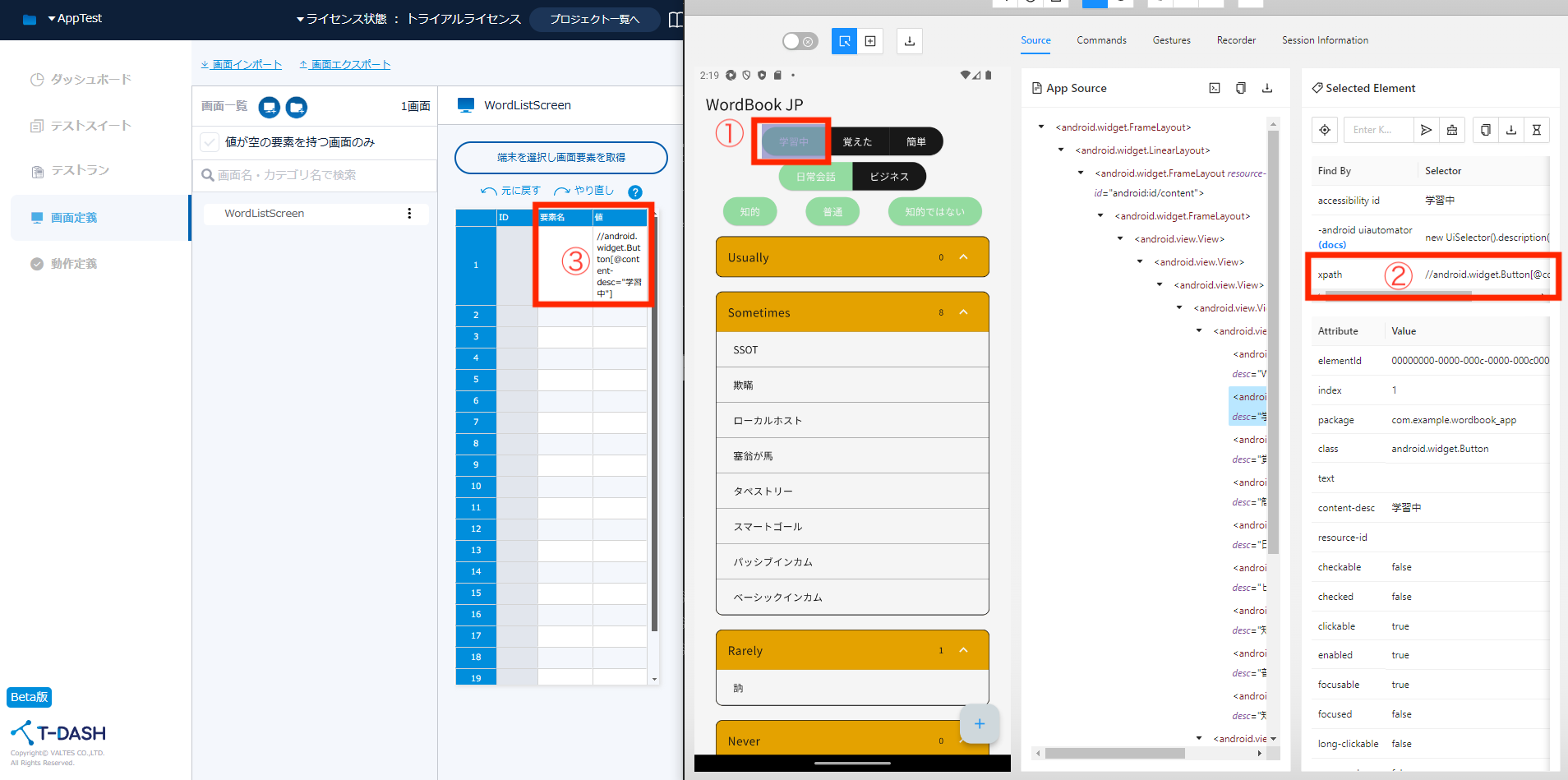Click monitor icon next to WordListScreen title

(466, 105)
